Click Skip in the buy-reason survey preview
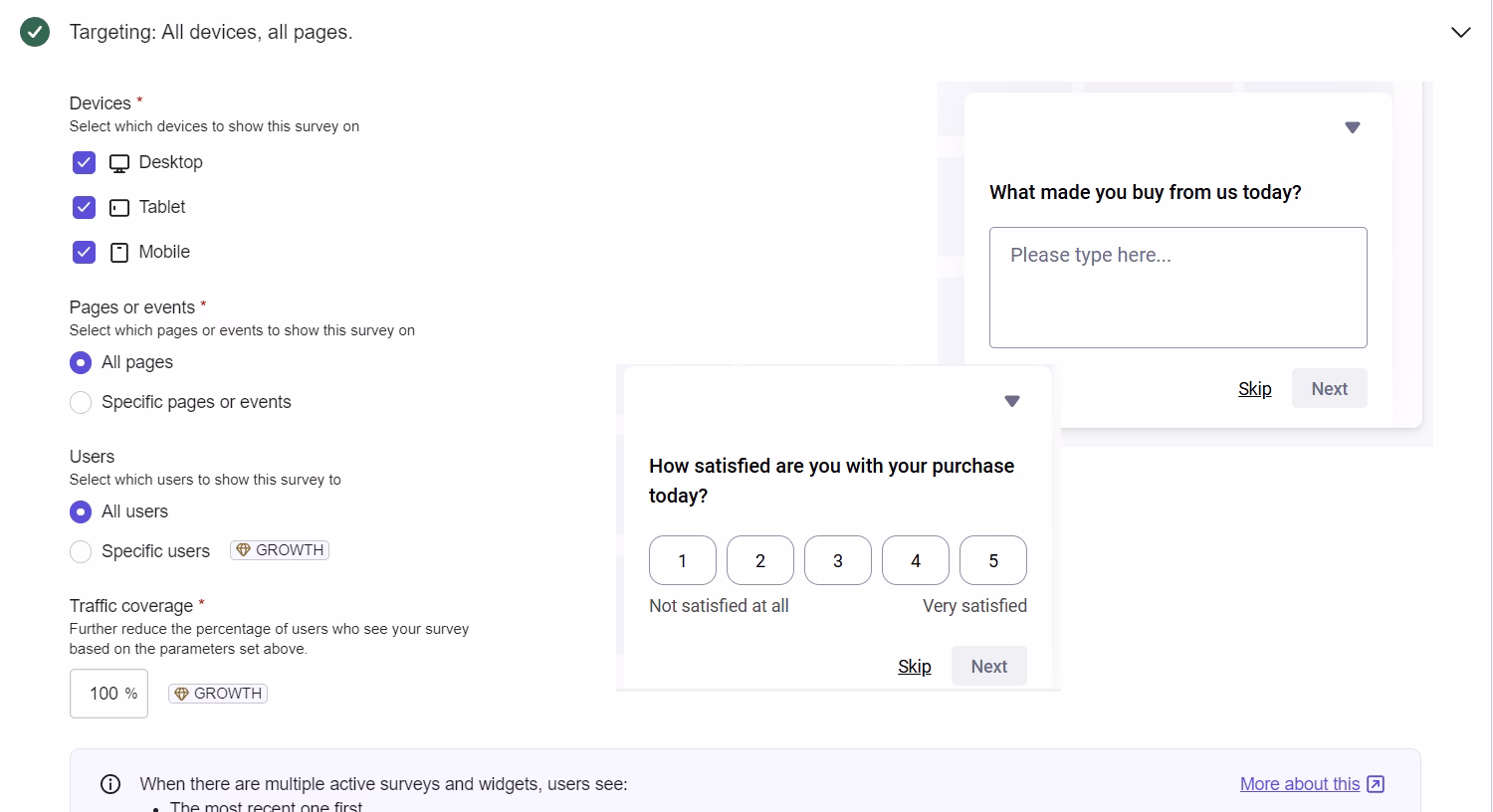 click(1255, 389)
